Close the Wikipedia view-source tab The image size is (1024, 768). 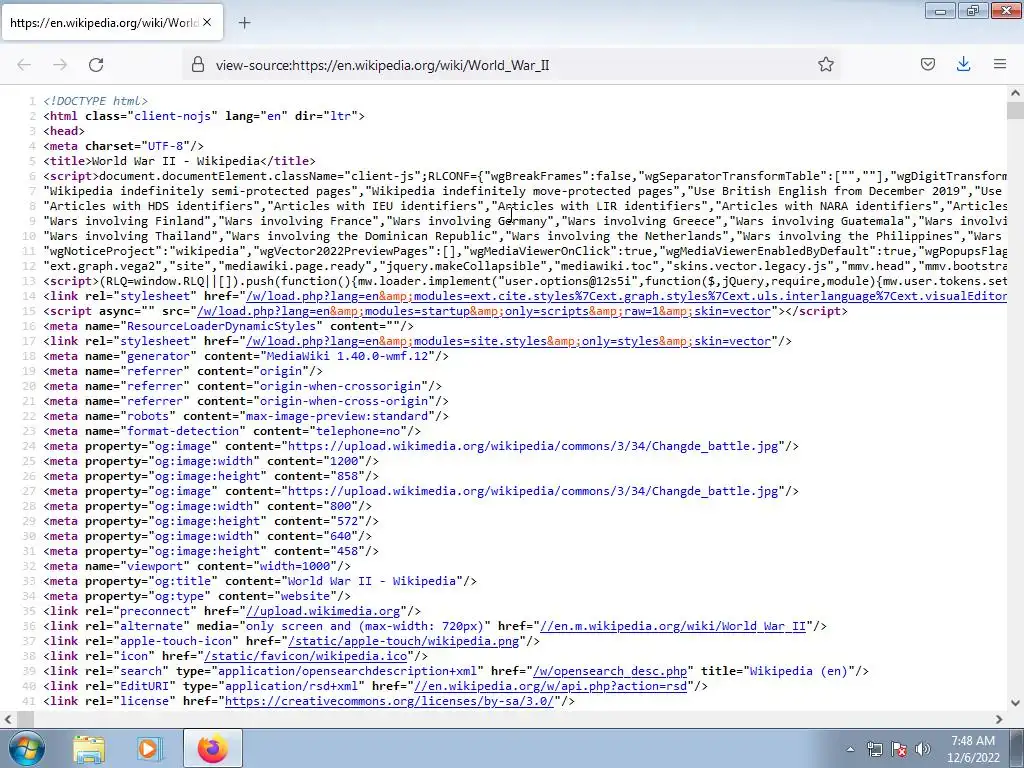pos(207,22)
